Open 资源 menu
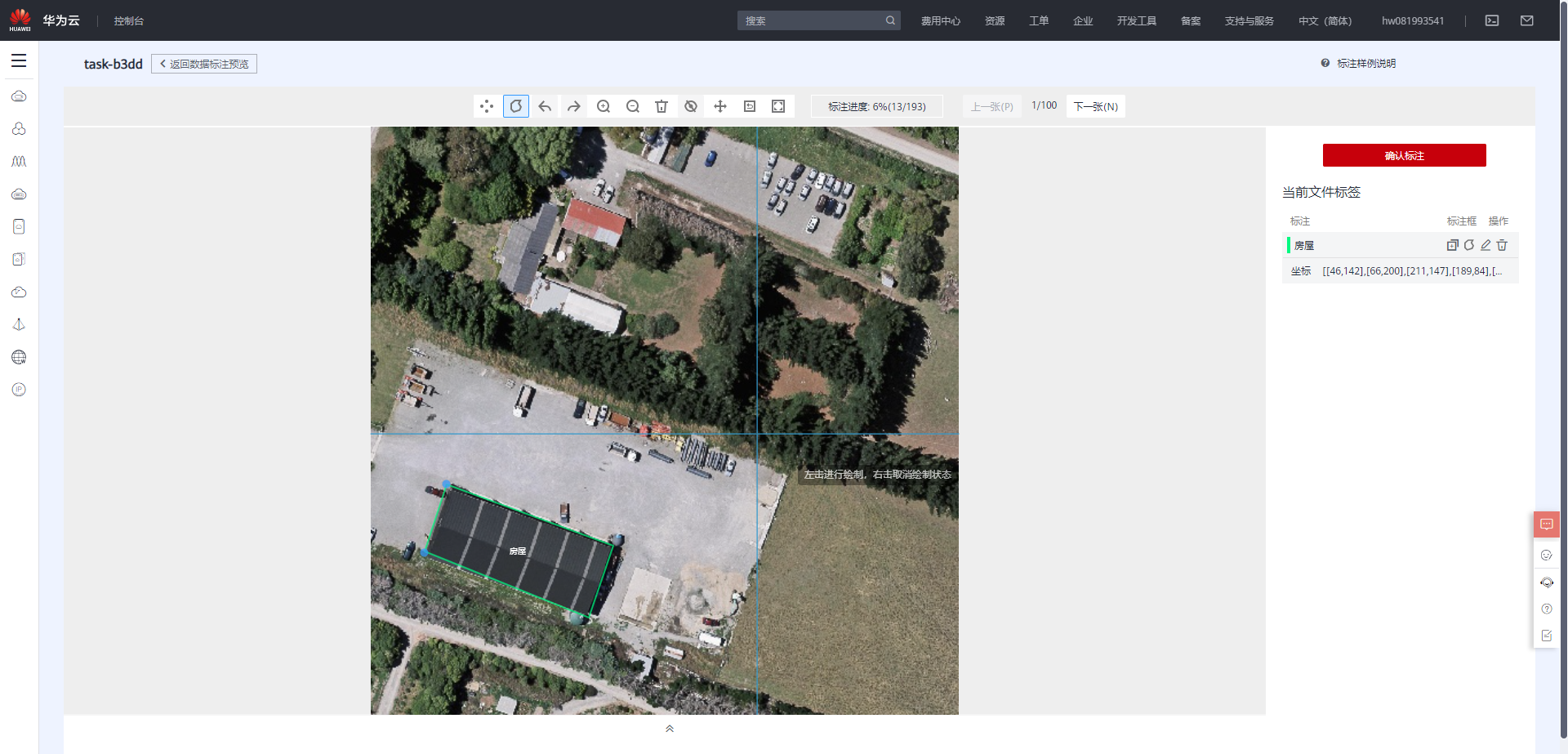The width and height of the screenshot is (1568, 754). (x=995, y=21)
